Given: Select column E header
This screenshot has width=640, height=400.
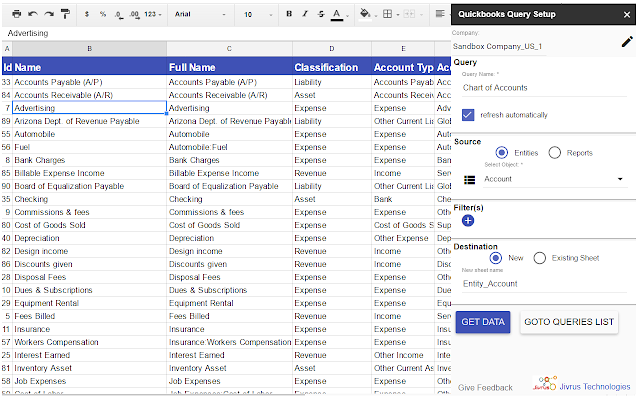Looking at the screenshot, I should [x=403, y=49].
